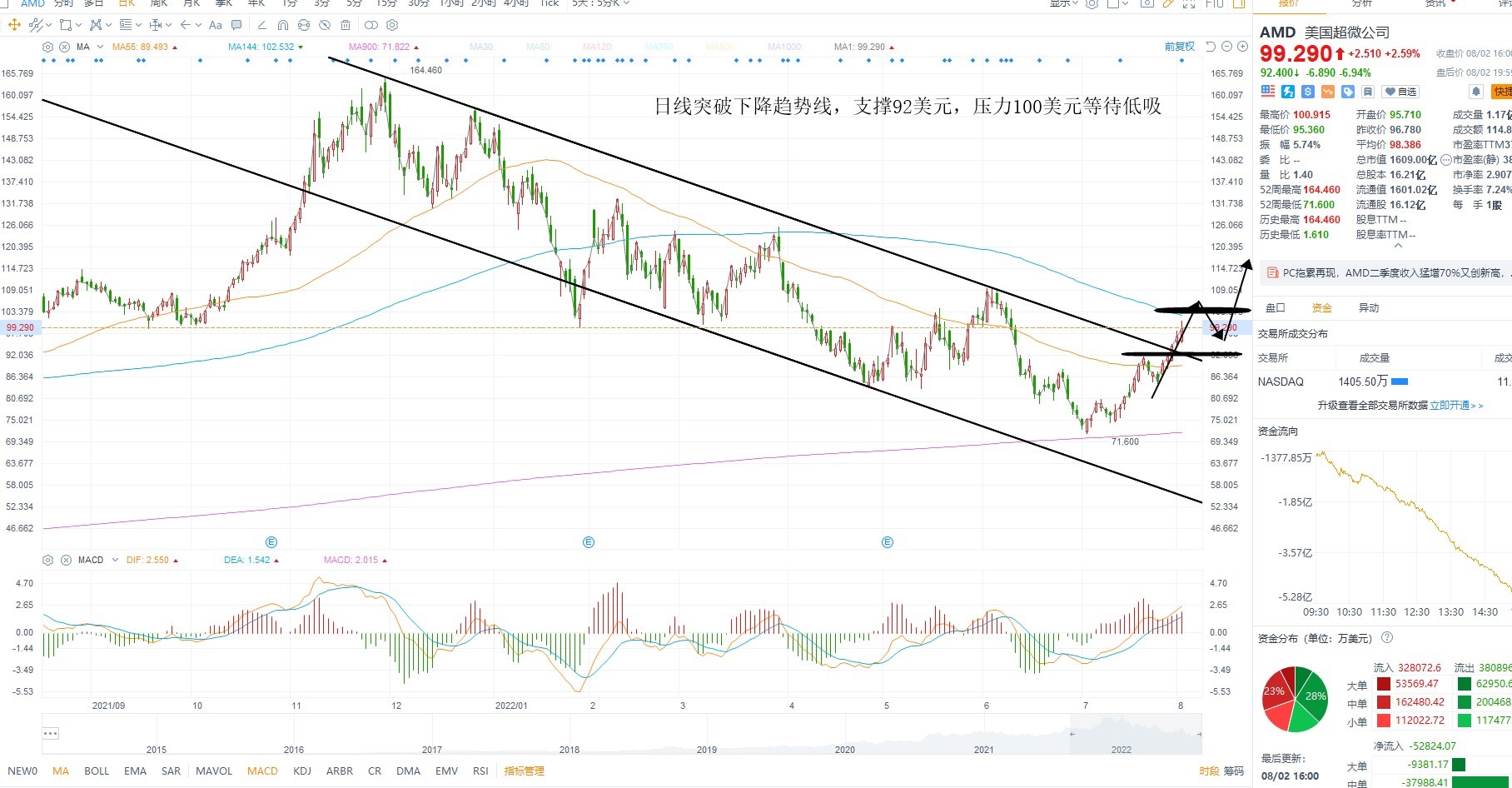Click the linked-circles icon in drawing toolbar
1512x788 pixels.
coord(371,25)
